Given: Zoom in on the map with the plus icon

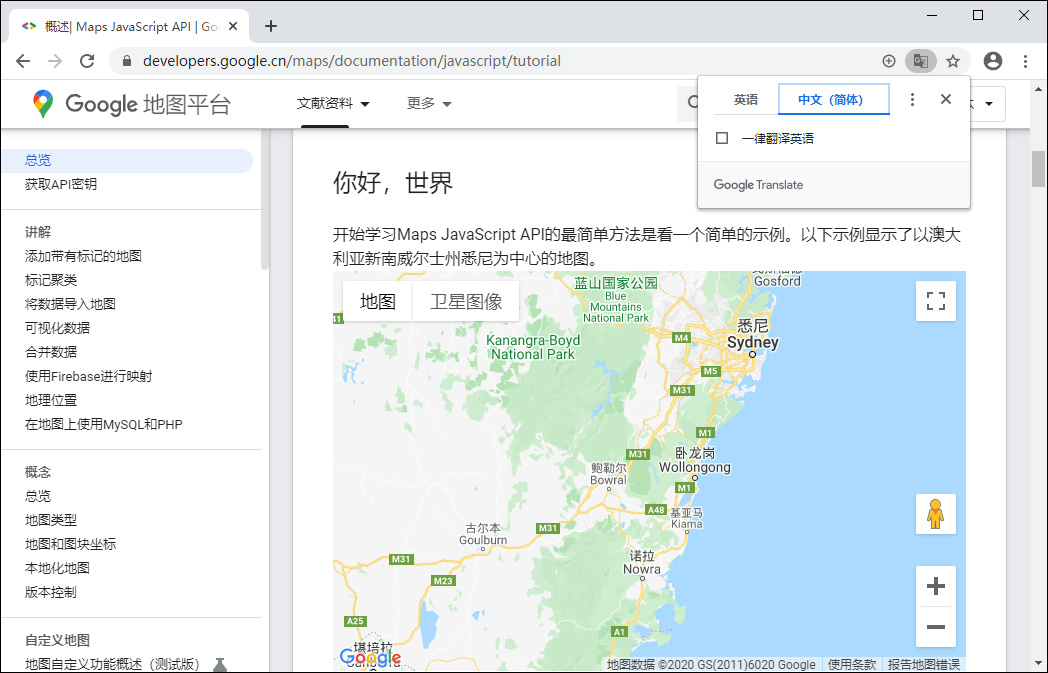Looking at the screenshot, I should tap(935, 586).
